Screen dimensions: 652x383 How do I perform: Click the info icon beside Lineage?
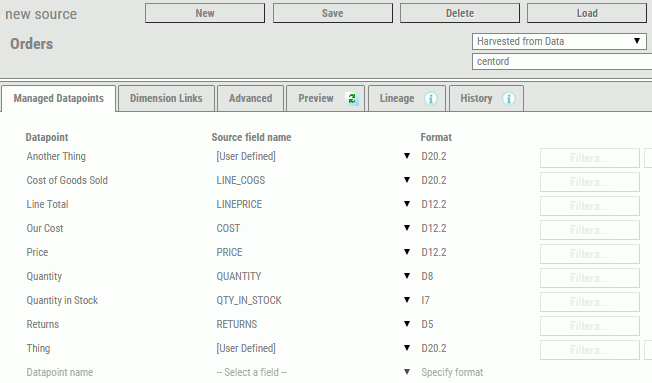[430, 99]
